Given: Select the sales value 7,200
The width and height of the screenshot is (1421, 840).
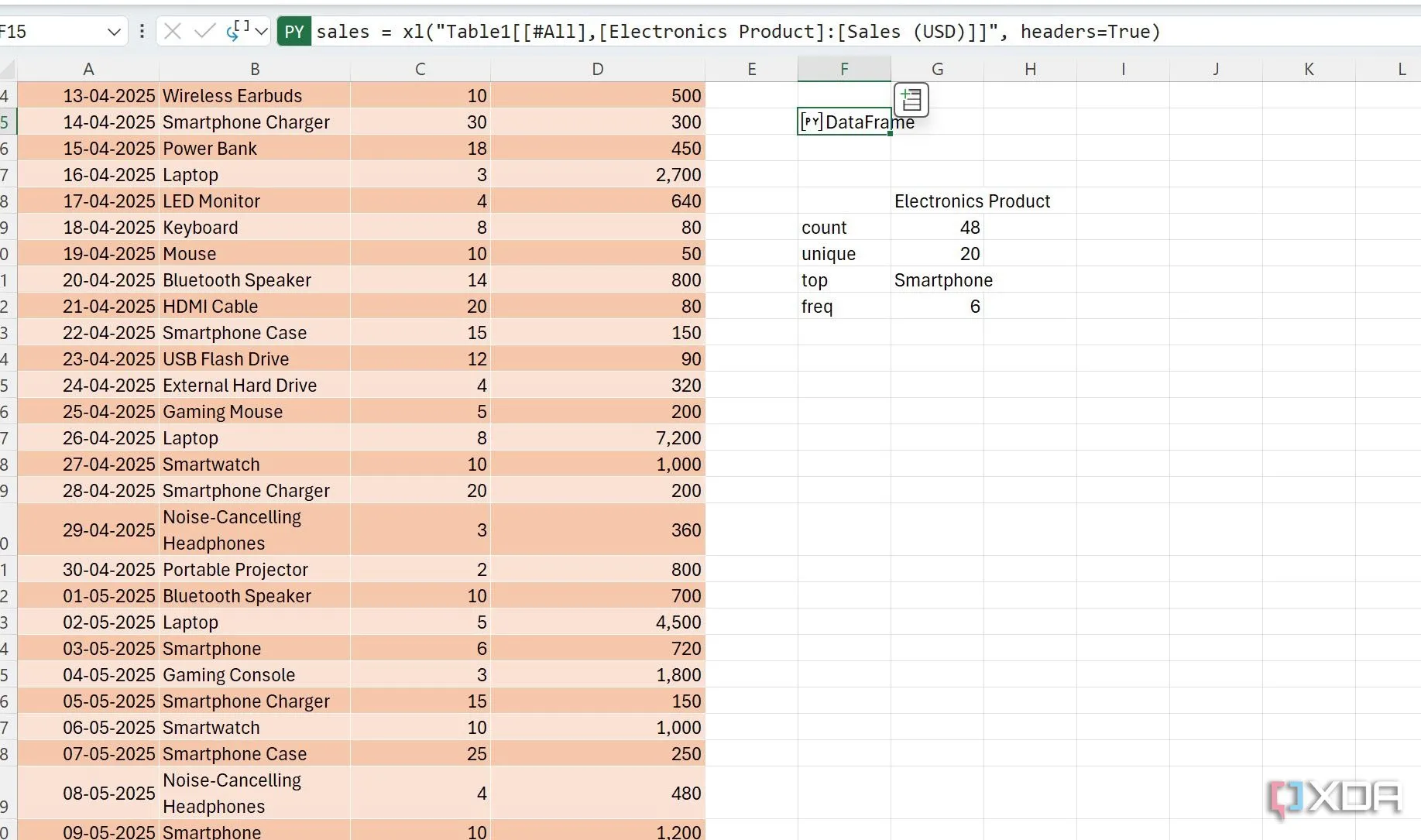Looking at the screenshot, I should [598, 438].
